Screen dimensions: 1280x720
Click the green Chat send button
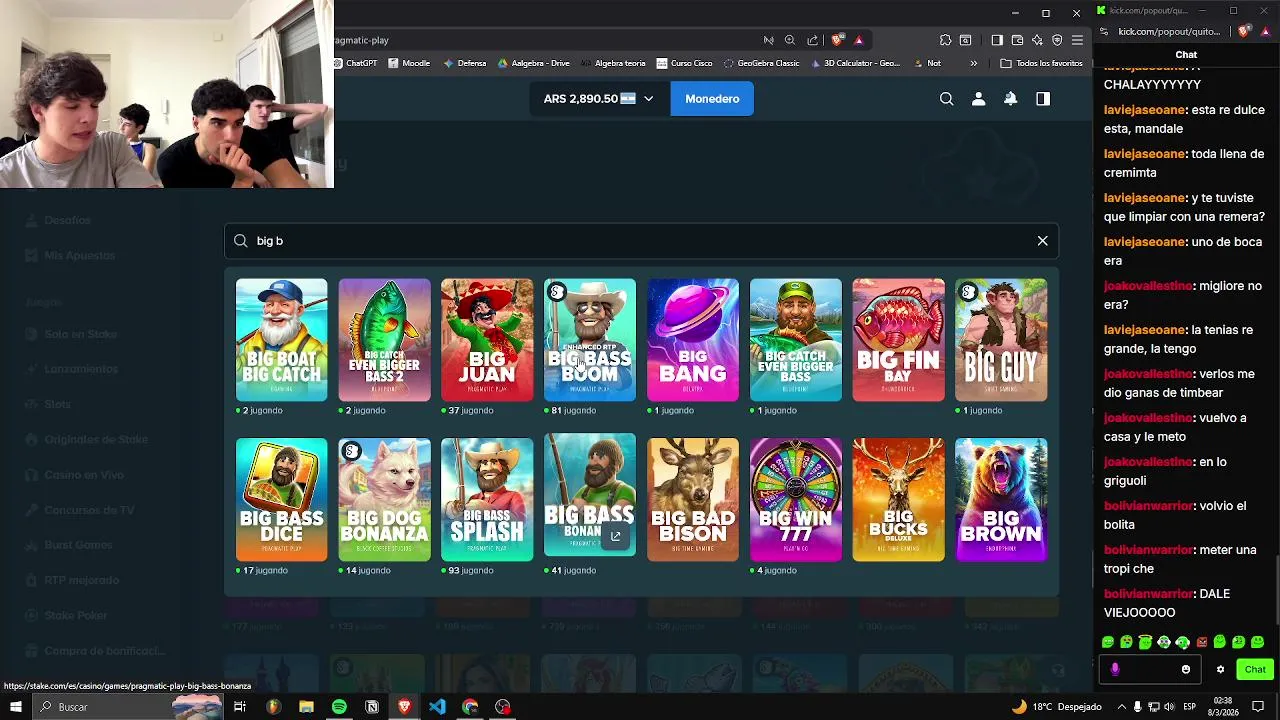point(1255,670)
